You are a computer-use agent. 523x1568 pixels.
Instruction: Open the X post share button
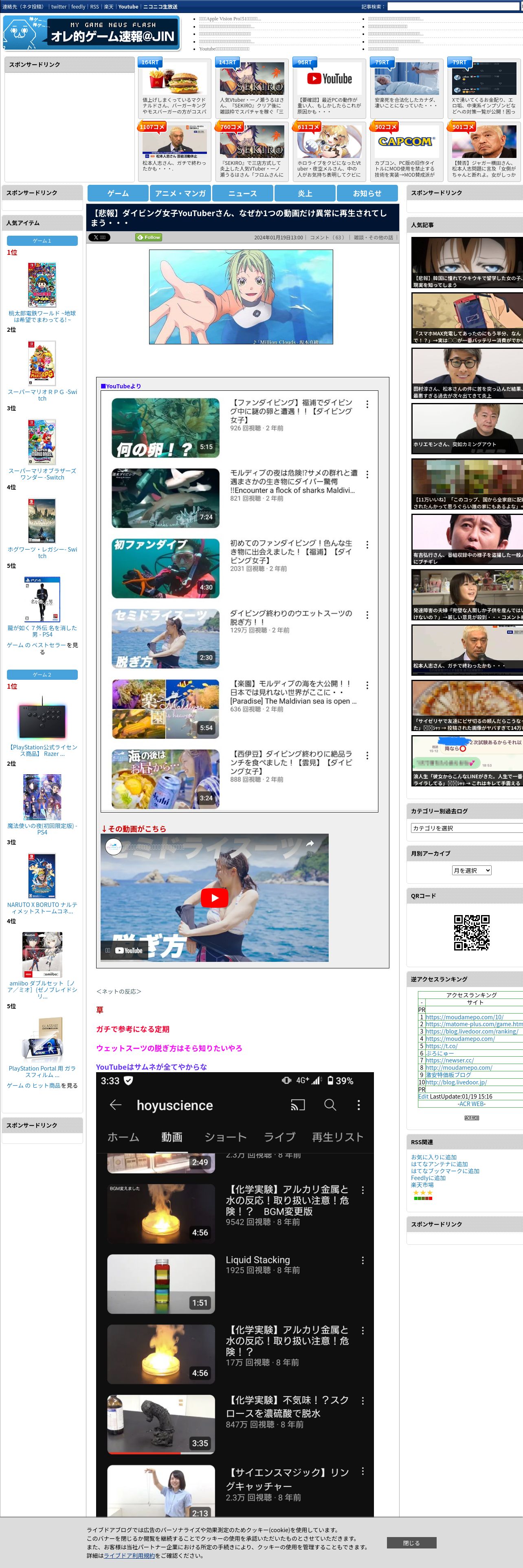99,237
